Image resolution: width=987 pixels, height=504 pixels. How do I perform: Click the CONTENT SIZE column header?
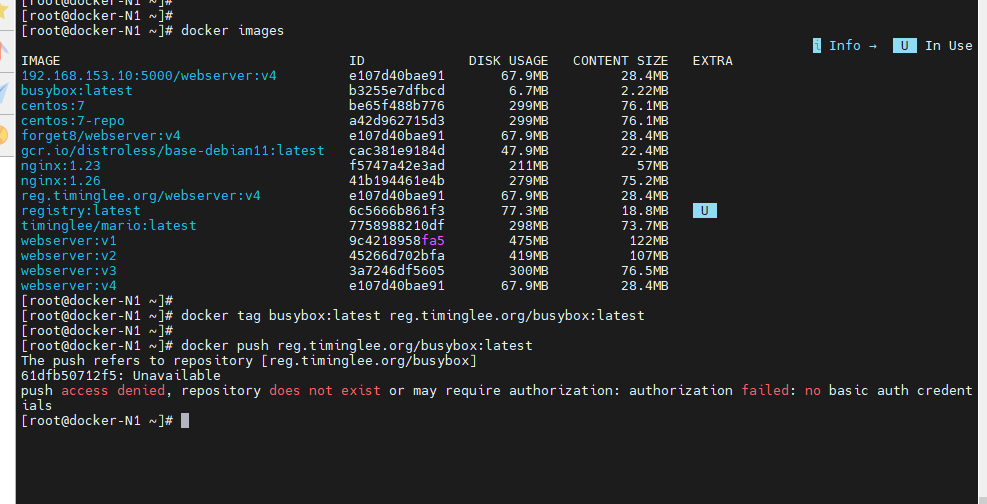620,60
